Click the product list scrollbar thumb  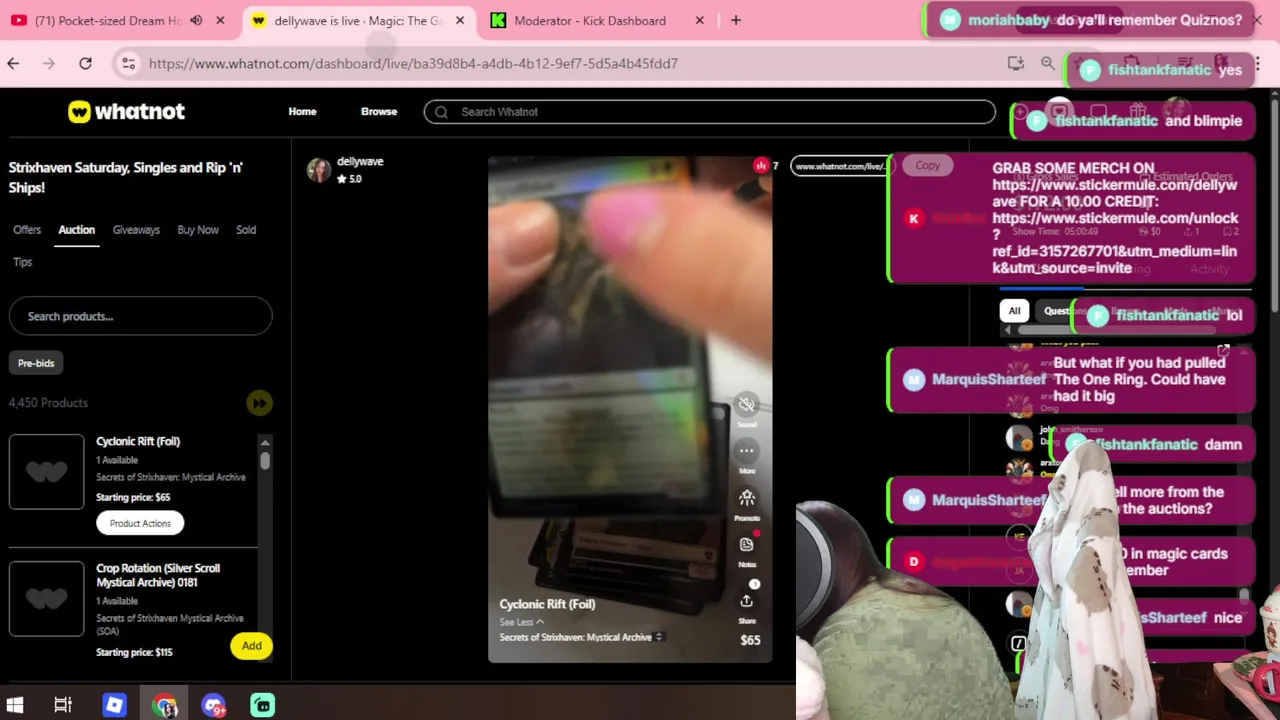[x=265, y=460]
